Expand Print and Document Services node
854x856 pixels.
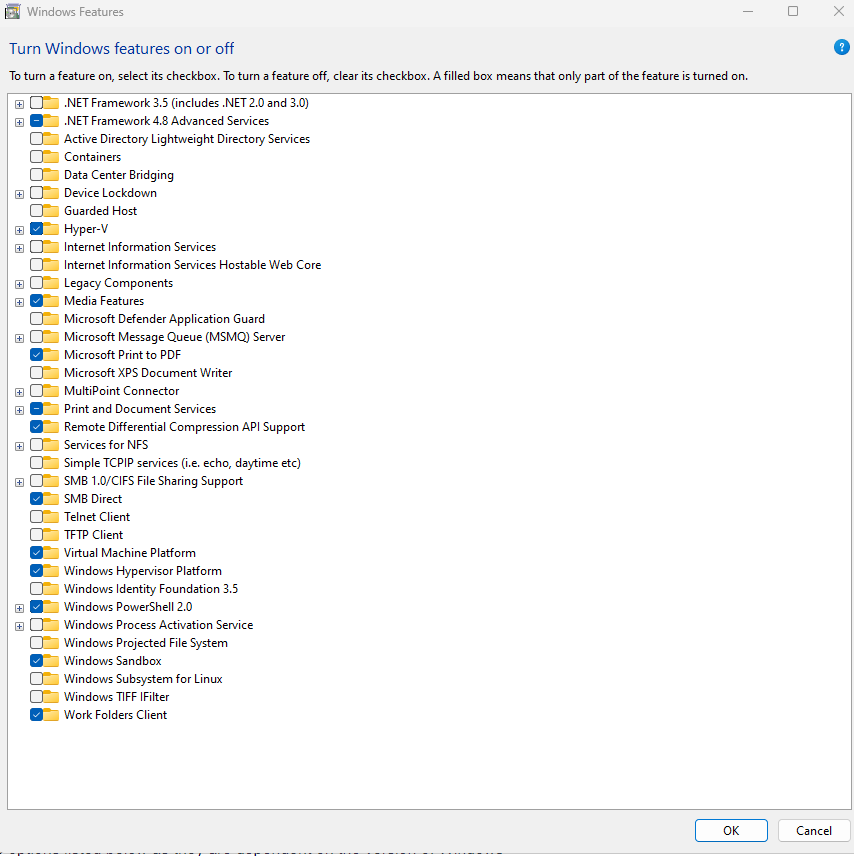tap(19, 410)
